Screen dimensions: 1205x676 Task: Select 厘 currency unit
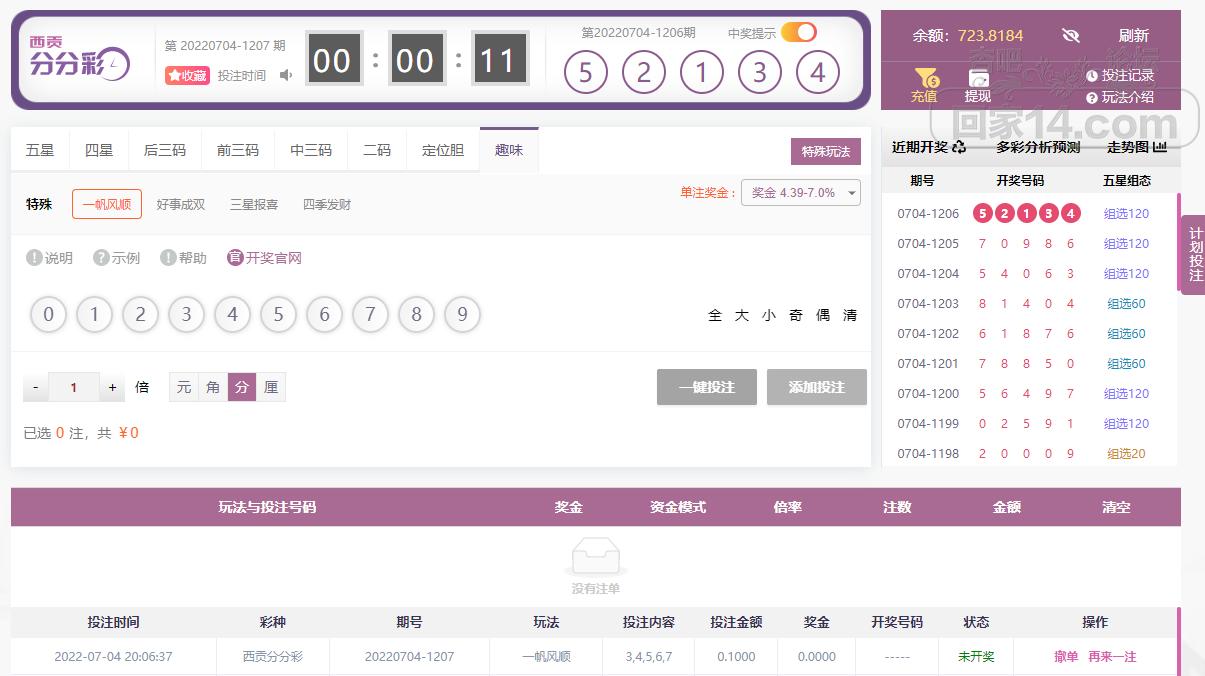pos(271,387)
